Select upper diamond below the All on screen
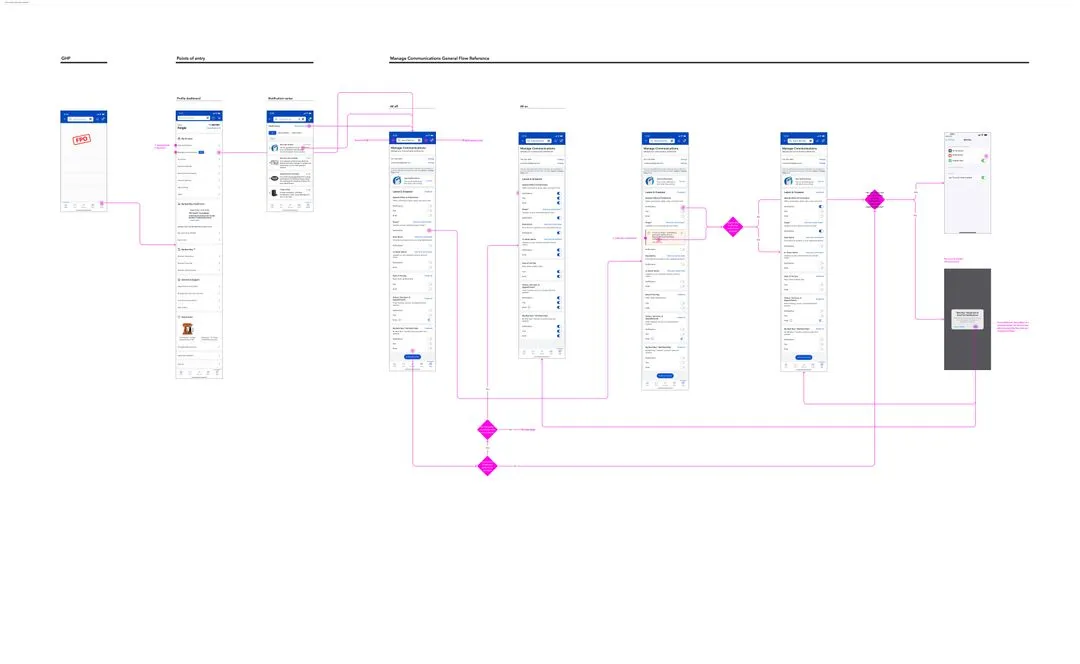The height and width of the screenshot is (664, 1080). pyautogui.click(x=488, y=430)
